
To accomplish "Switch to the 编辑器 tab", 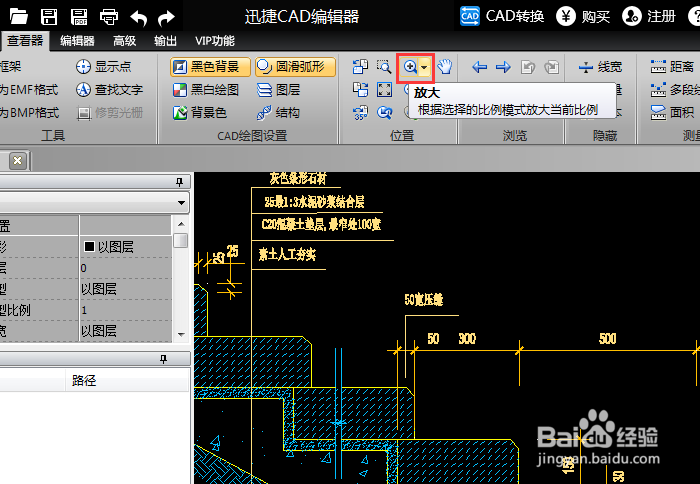I will (77, 41).
